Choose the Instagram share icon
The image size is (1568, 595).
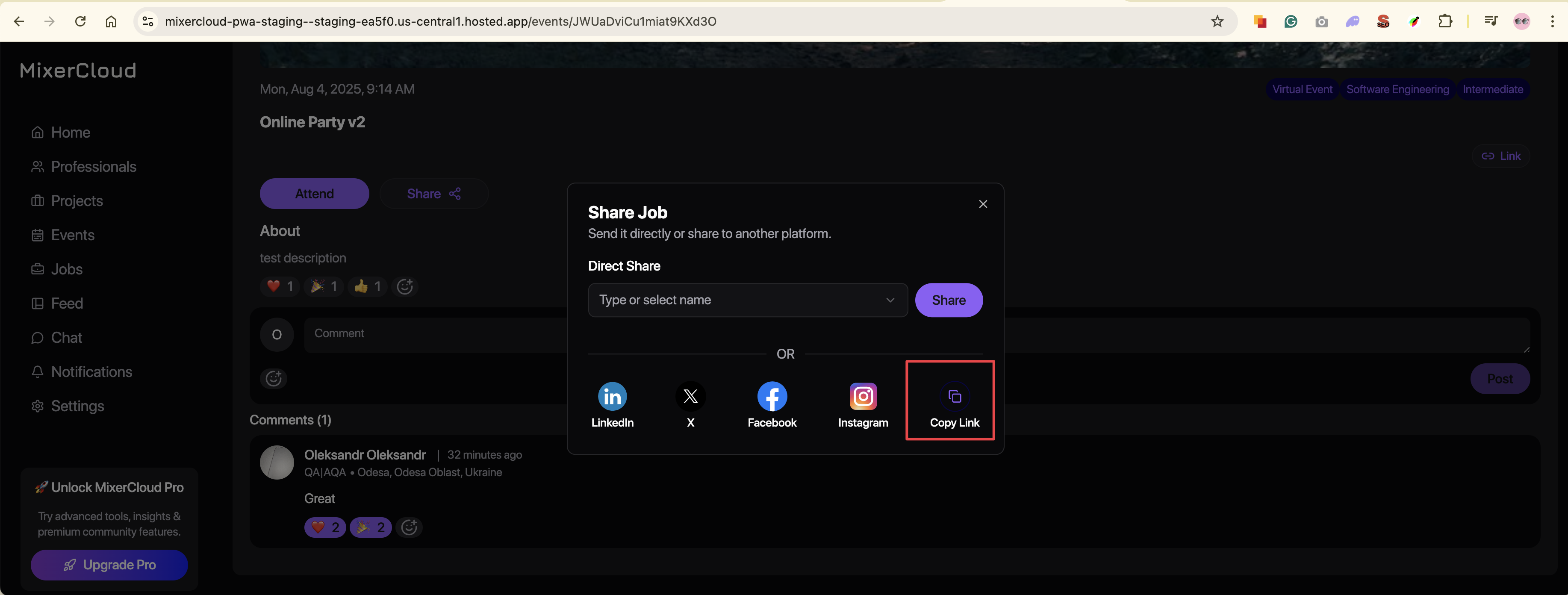tap(863, 397)
